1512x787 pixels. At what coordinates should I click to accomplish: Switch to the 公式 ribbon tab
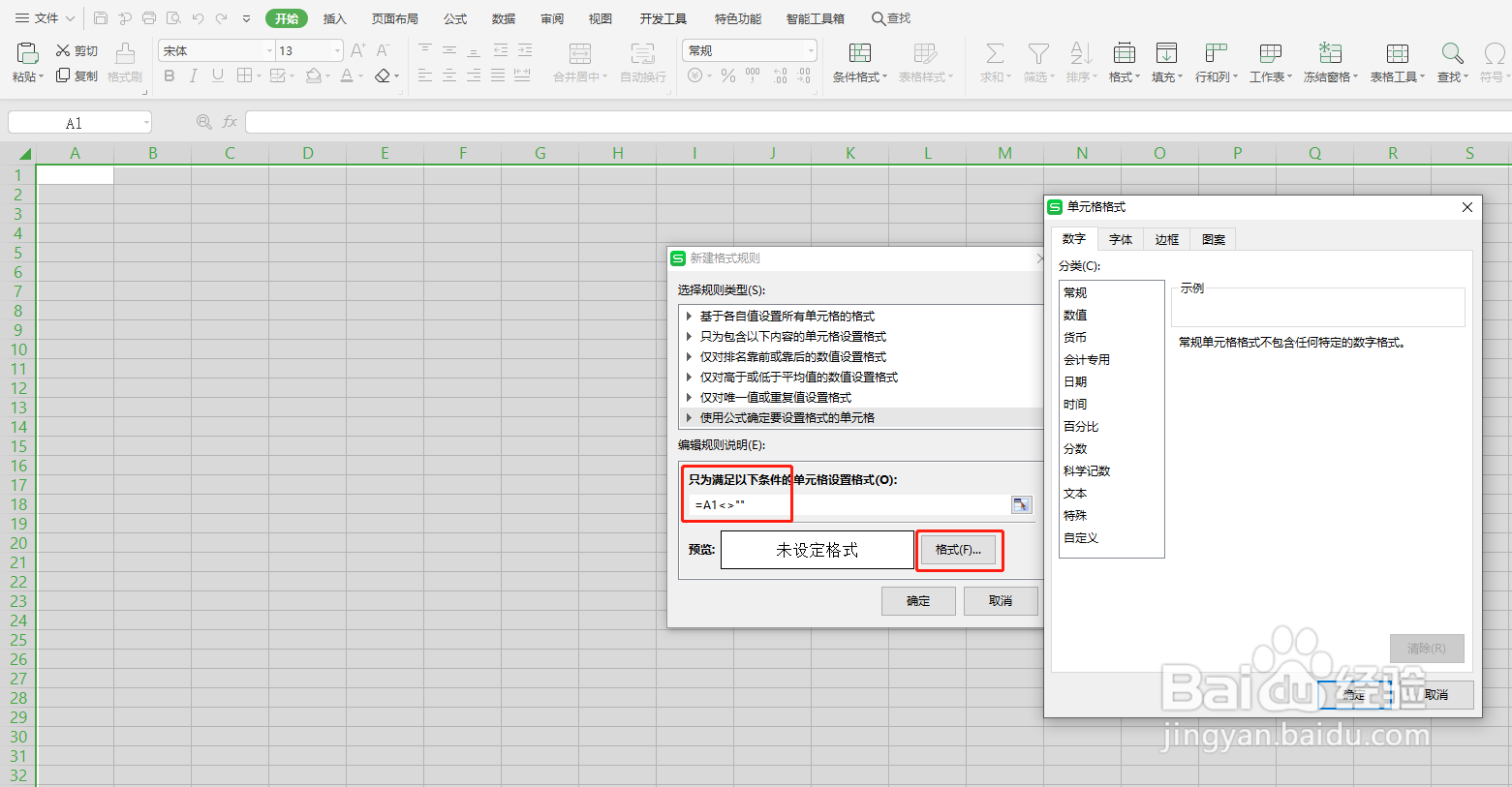pos(455,18)
